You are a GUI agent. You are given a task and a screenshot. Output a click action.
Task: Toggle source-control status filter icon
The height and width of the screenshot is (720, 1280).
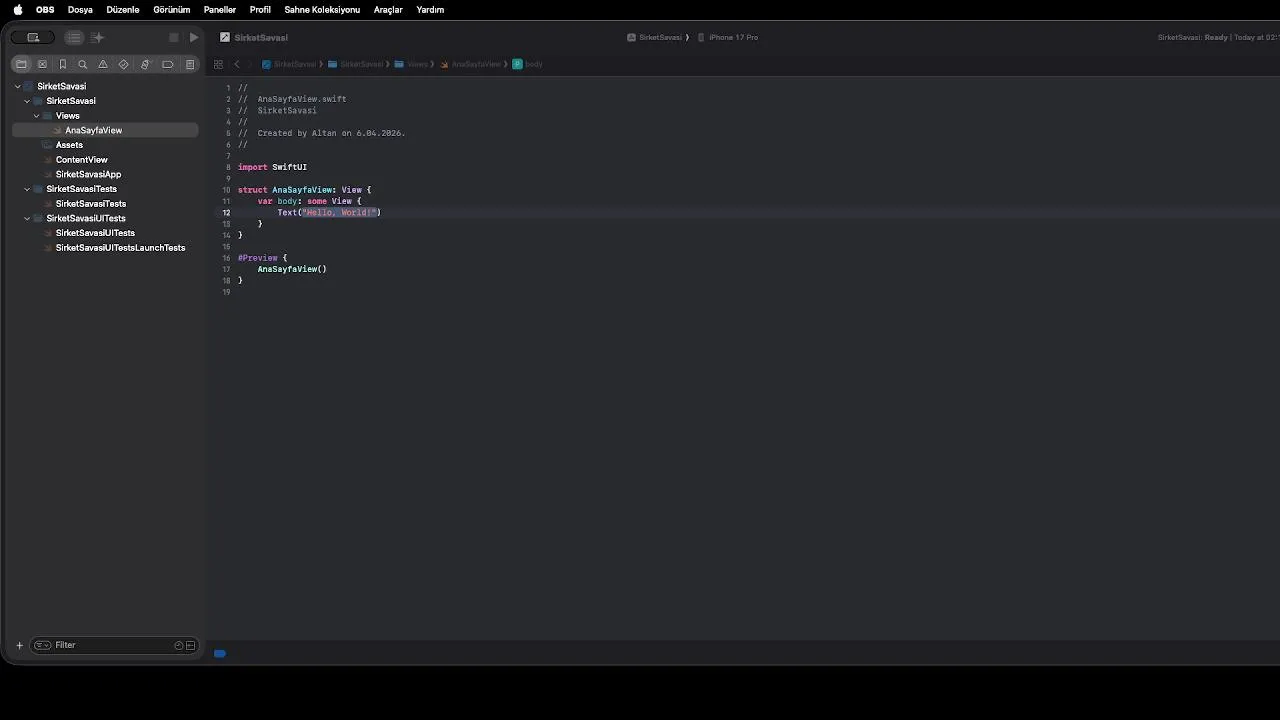(190, 645)
